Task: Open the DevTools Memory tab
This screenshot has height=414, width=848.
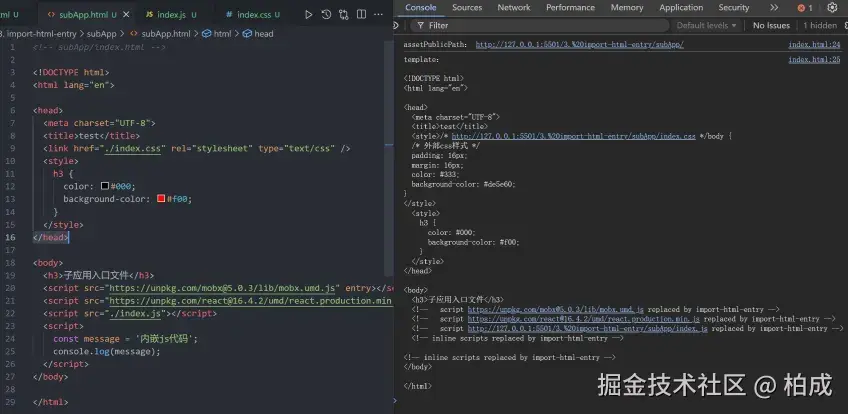Action: pos(627,8)
